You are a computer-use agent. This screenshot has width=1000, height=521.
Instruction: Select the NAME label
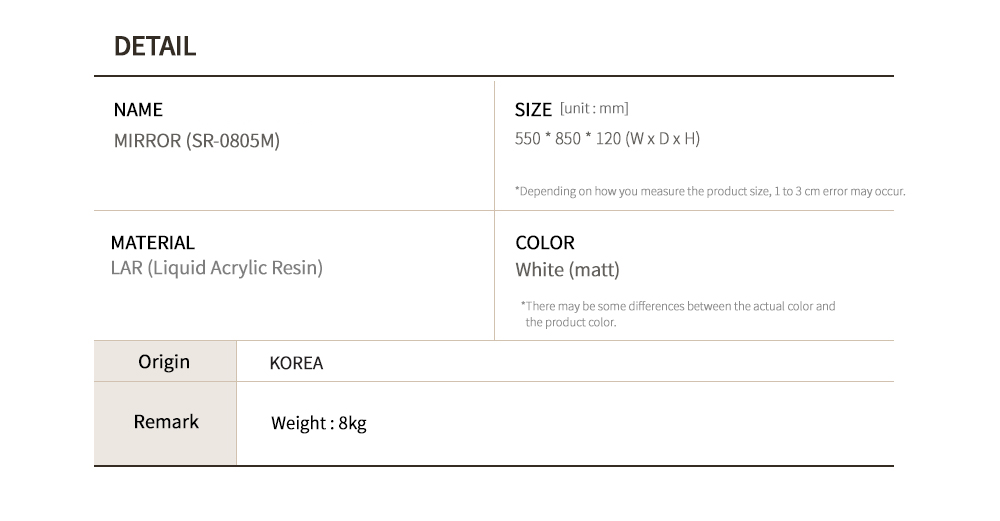pyautogui.click(x=138, y=110)
